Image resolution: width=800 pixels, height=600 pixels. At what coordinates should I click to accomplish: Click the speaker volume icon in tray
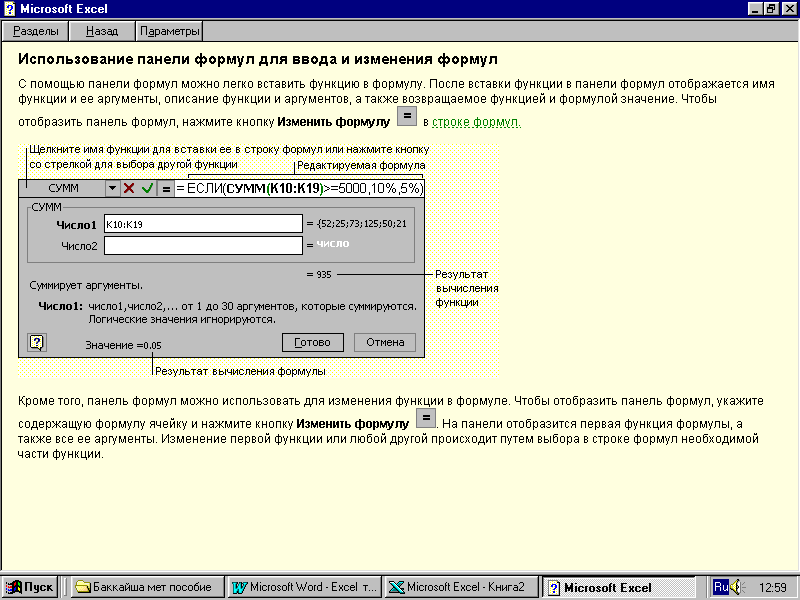pyautogui.click(x=738, y=587)
